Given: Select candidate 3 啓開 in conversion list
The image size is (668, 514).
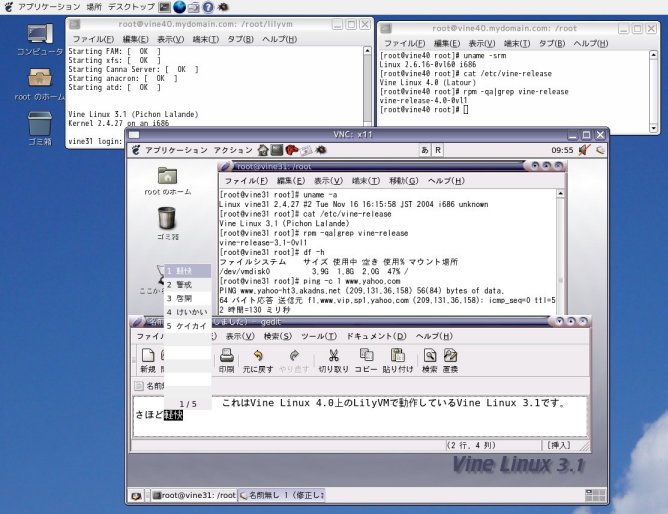Looking at the screenshot, I should point(187,298).
